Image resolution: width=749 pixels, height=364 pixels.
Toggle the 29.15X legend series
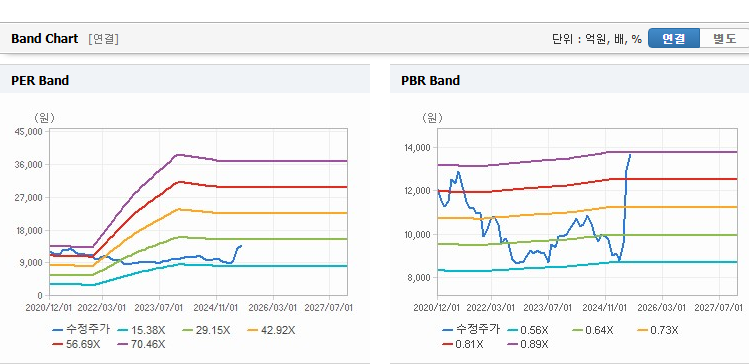(x=206, y=330)
